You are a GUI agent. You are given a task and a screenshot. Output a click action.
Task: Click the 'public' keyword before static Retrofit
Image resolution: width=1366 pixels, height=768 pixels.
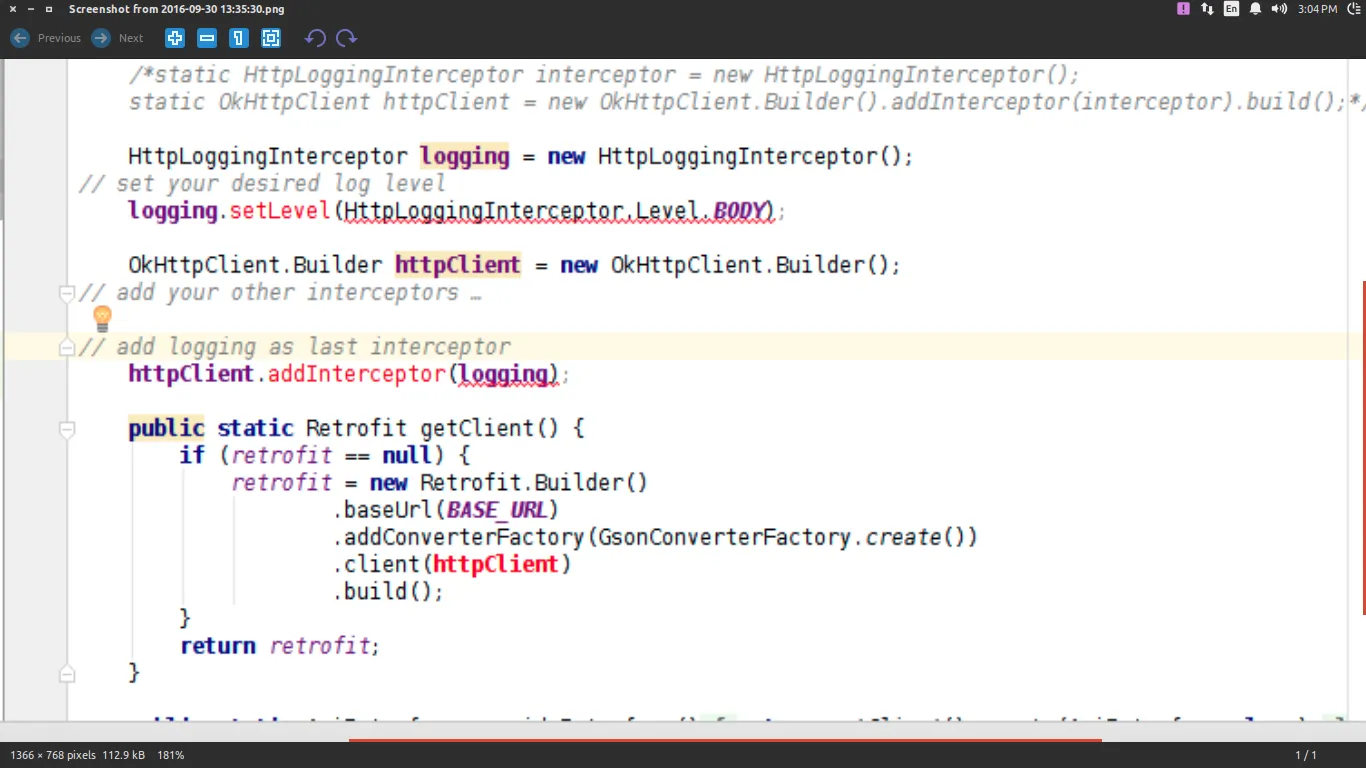tap(166, 429)
